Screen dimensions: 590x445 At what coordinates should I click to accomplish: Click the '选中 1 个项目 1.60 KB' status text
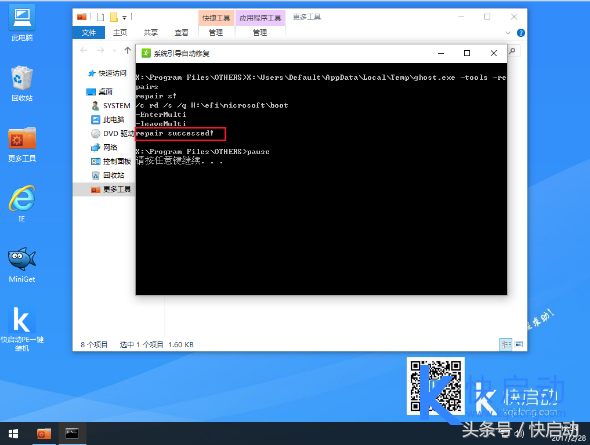tap(157, 345)
